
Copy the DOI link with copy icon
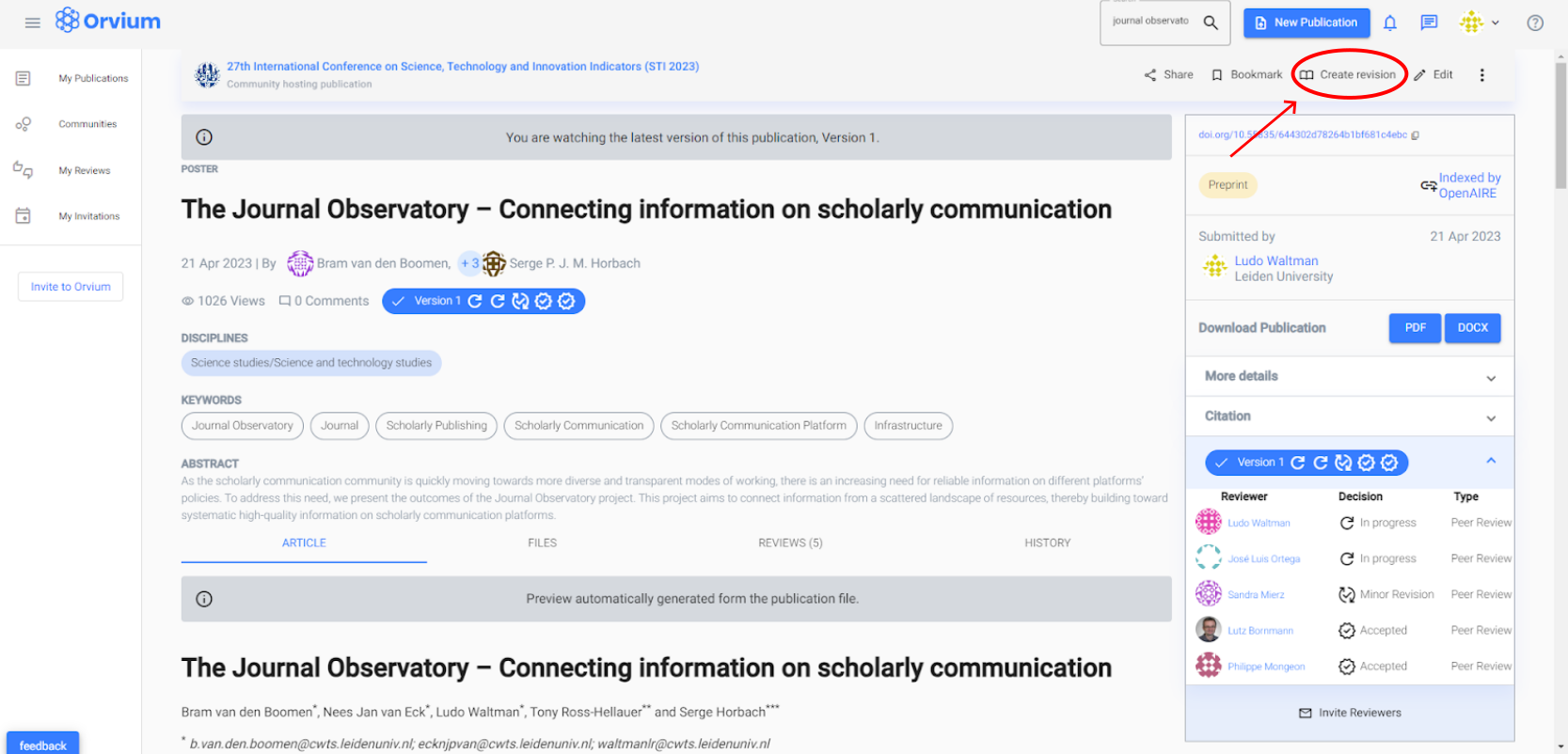[x=1415, y=135]
